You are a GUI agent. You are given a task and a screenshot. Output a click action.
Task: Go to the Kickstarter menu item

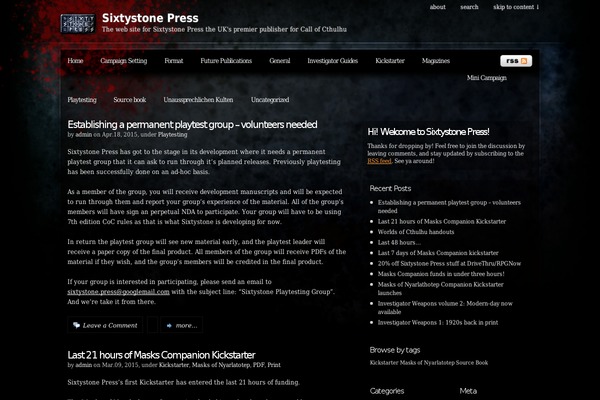(x=390, y=61)
